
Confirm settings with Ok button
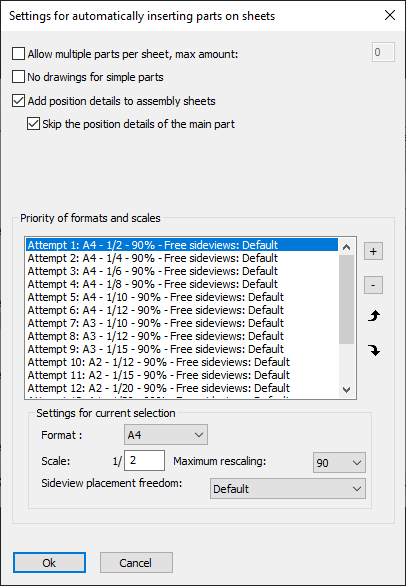(x=49, y=562)
